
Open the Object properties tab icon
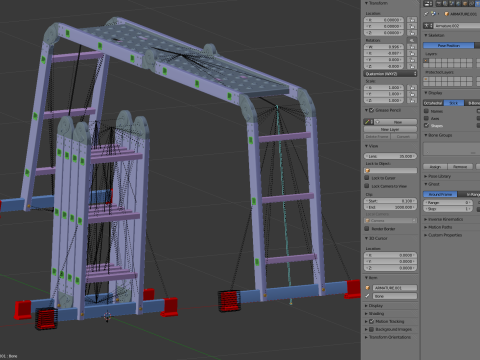pyautogui.click(x=465, y=4)
